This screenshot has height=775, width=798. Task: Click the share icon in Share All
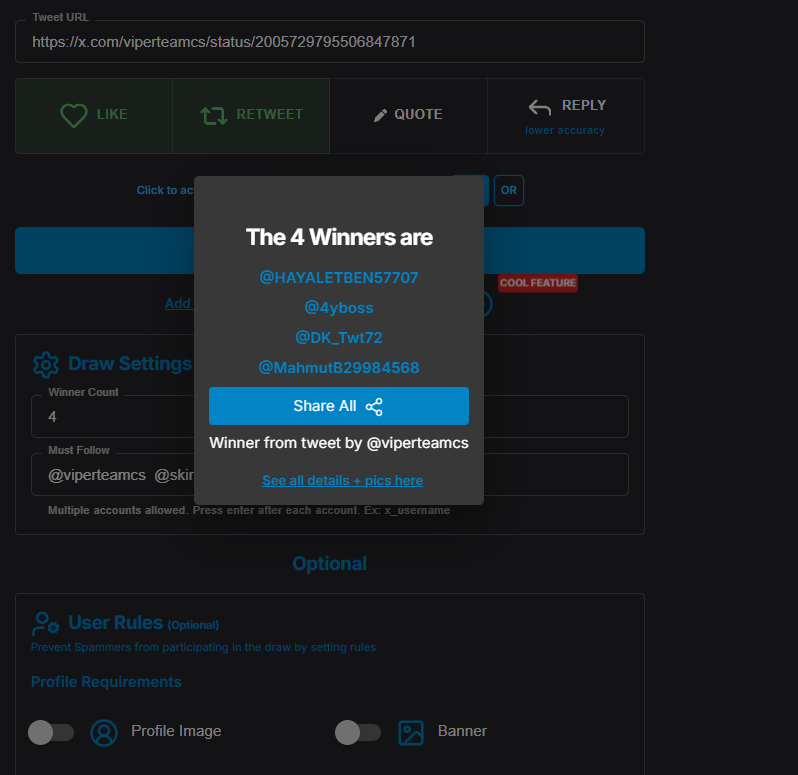pos(374,407)
